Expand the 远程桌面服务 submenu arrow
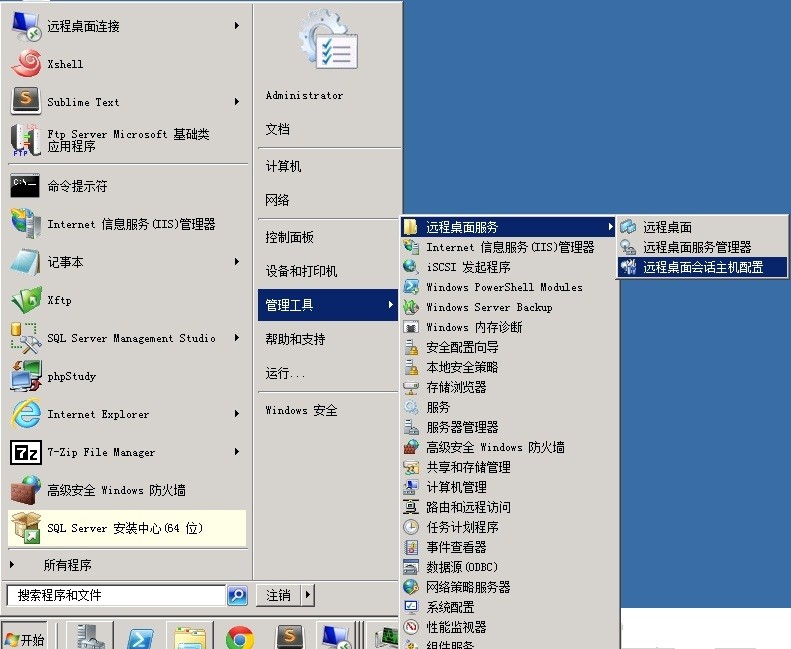The image size is (791, 649). point(610,227)
